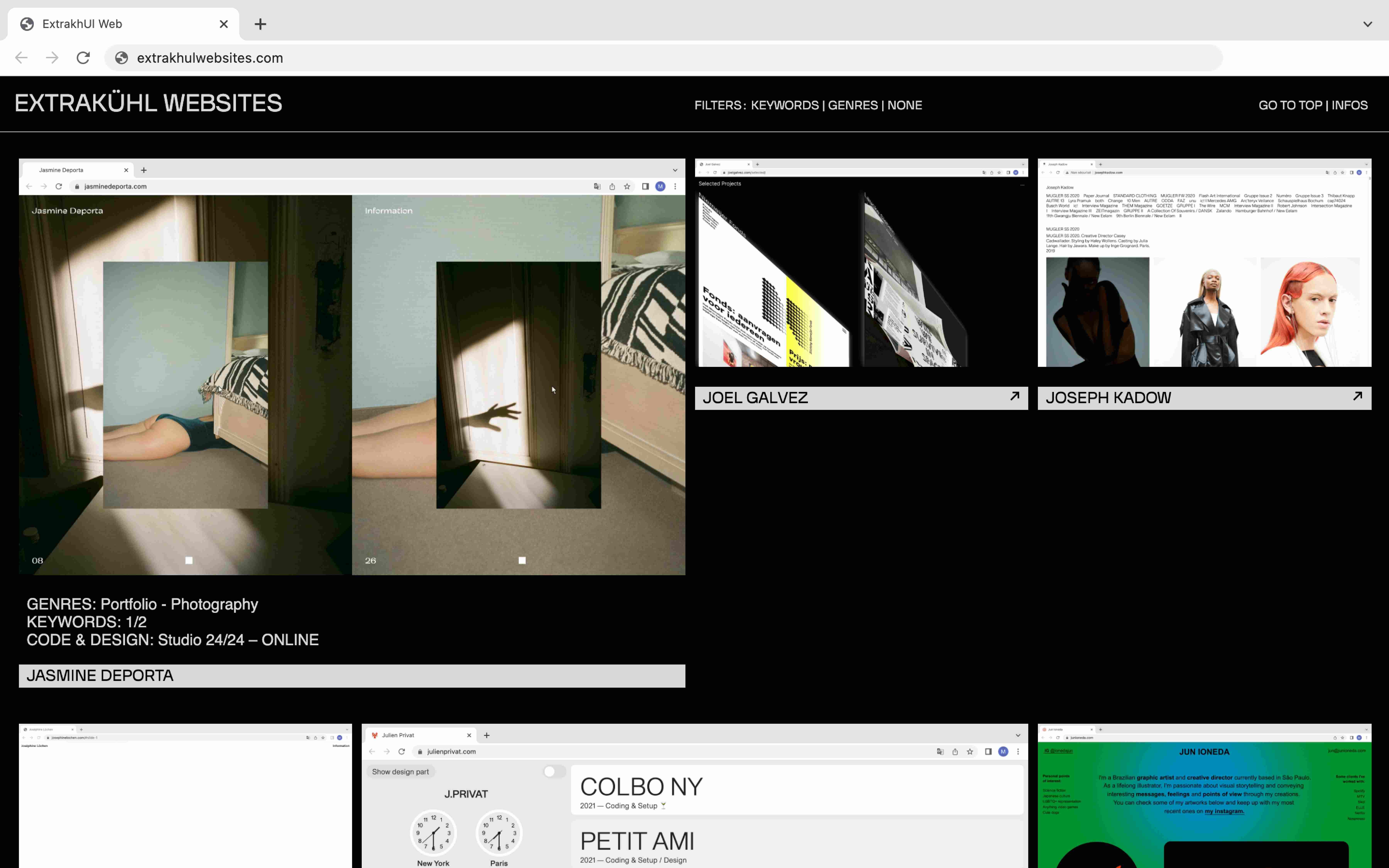Reload the extrakhulwebsites.com page
The width and height of the screenshot is (1389, 868).
83,57
